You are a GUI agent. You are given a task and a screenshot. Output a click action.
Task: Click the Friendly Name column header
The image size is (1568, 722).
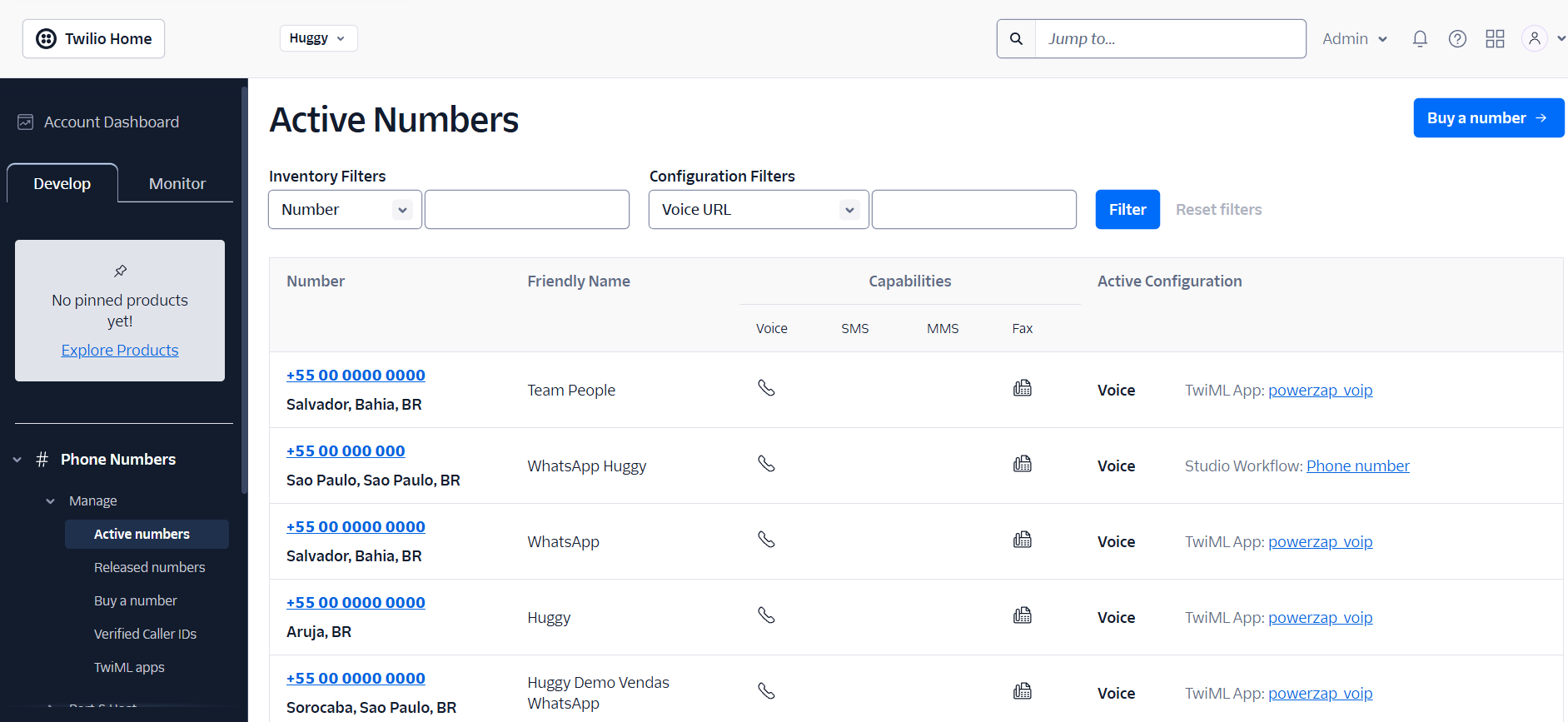click(579, 281)
